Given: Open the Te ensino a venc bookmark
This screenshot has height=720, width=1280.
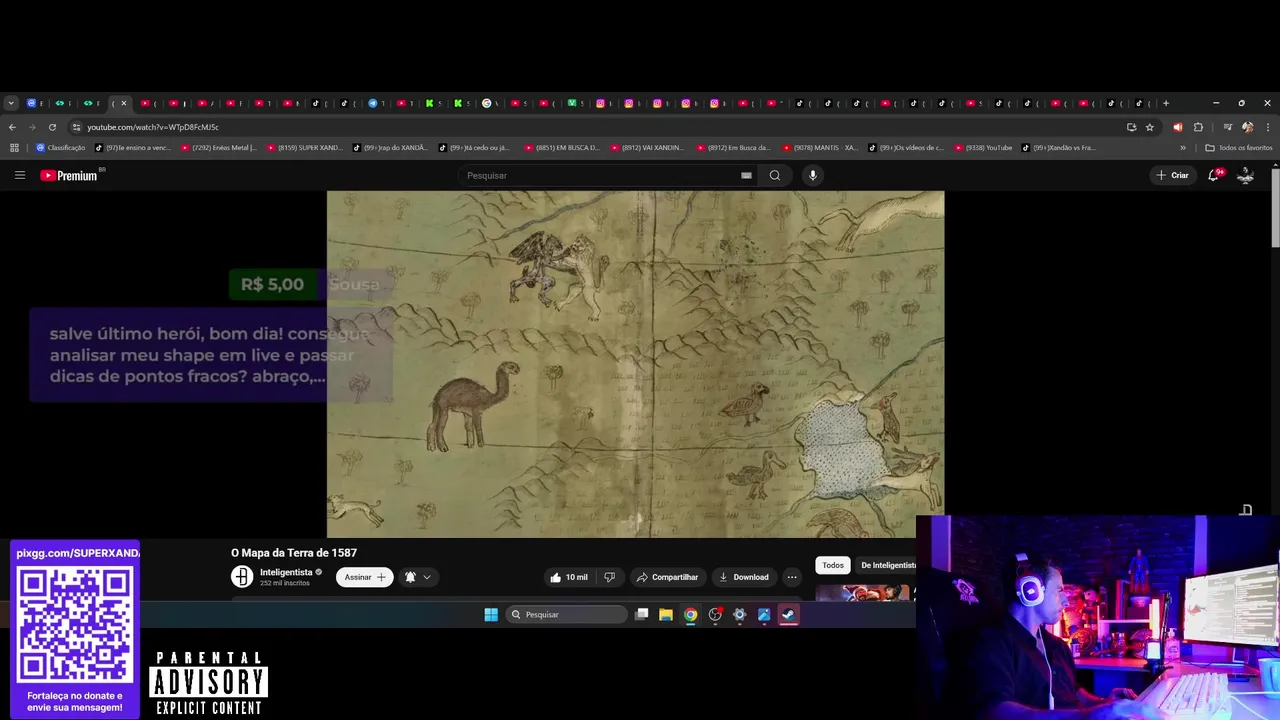Looking at the screenshot, I should [133, 148].
